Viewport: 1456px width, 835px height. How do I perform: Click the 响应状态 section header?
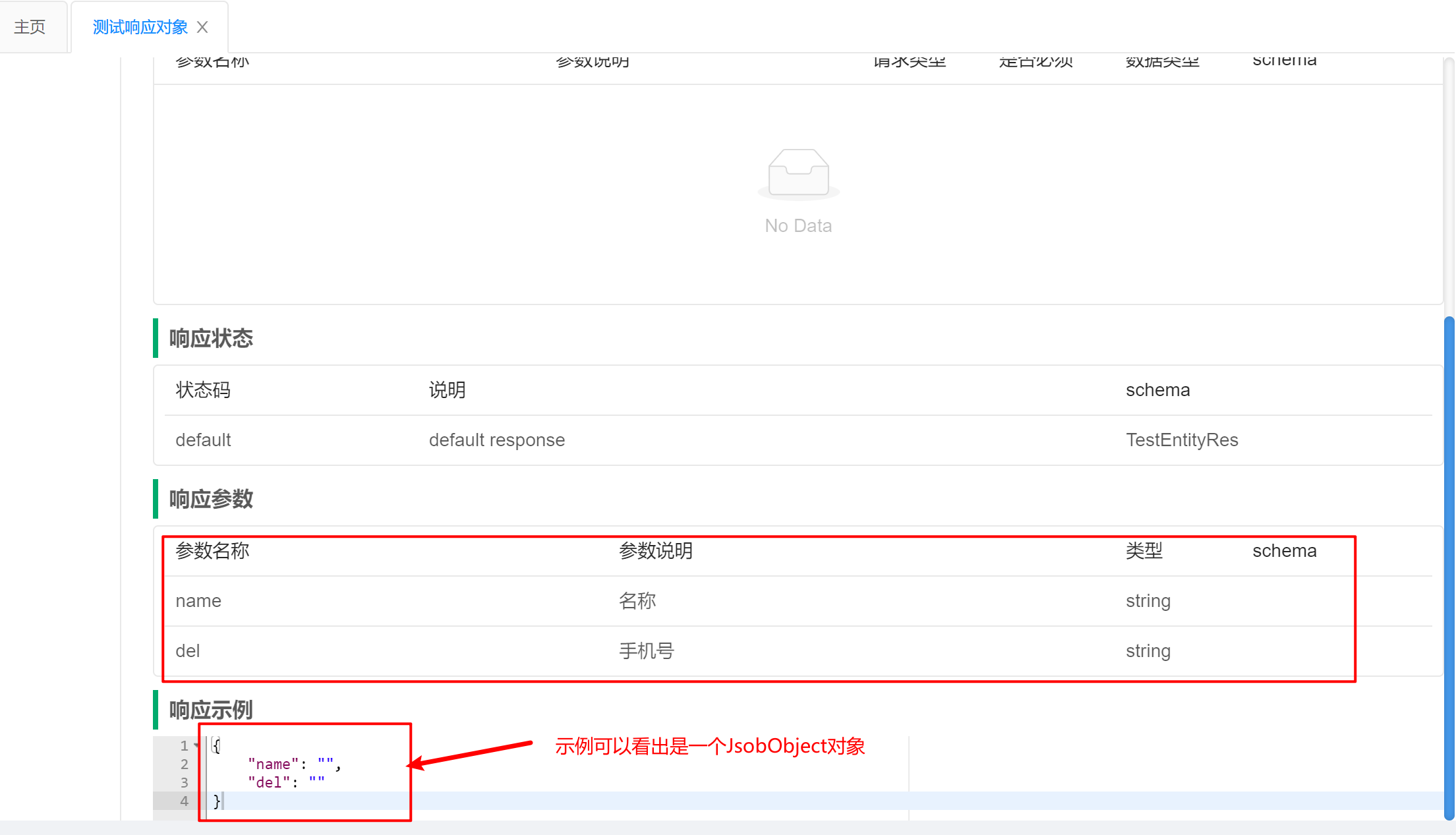point(210,338)
